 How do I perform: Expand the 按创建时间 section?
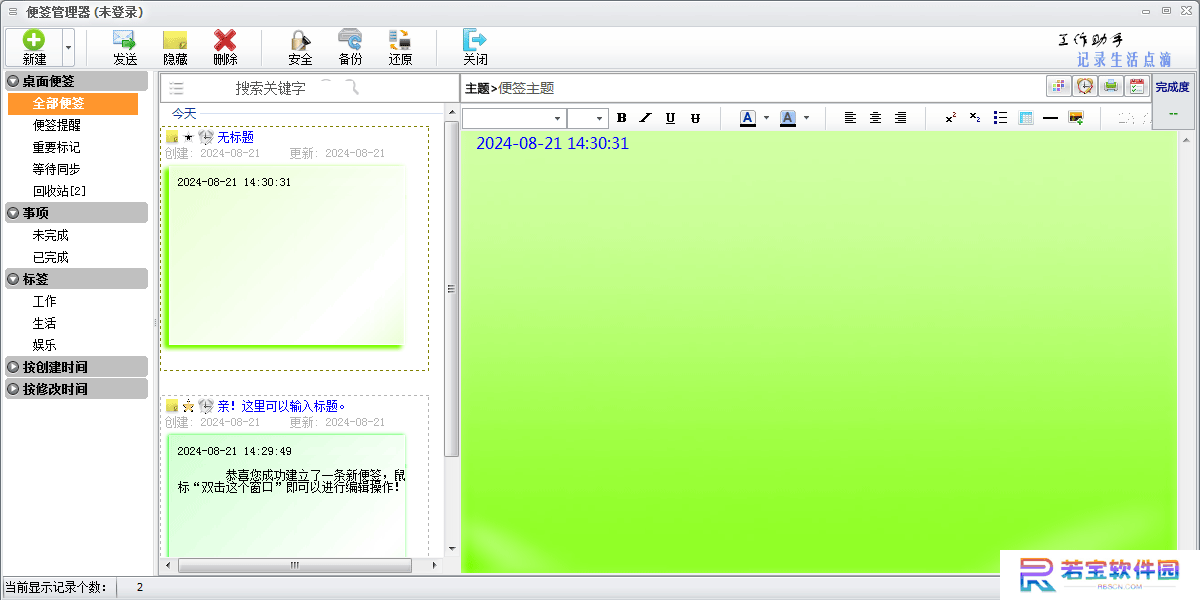[x=14, y=367]
